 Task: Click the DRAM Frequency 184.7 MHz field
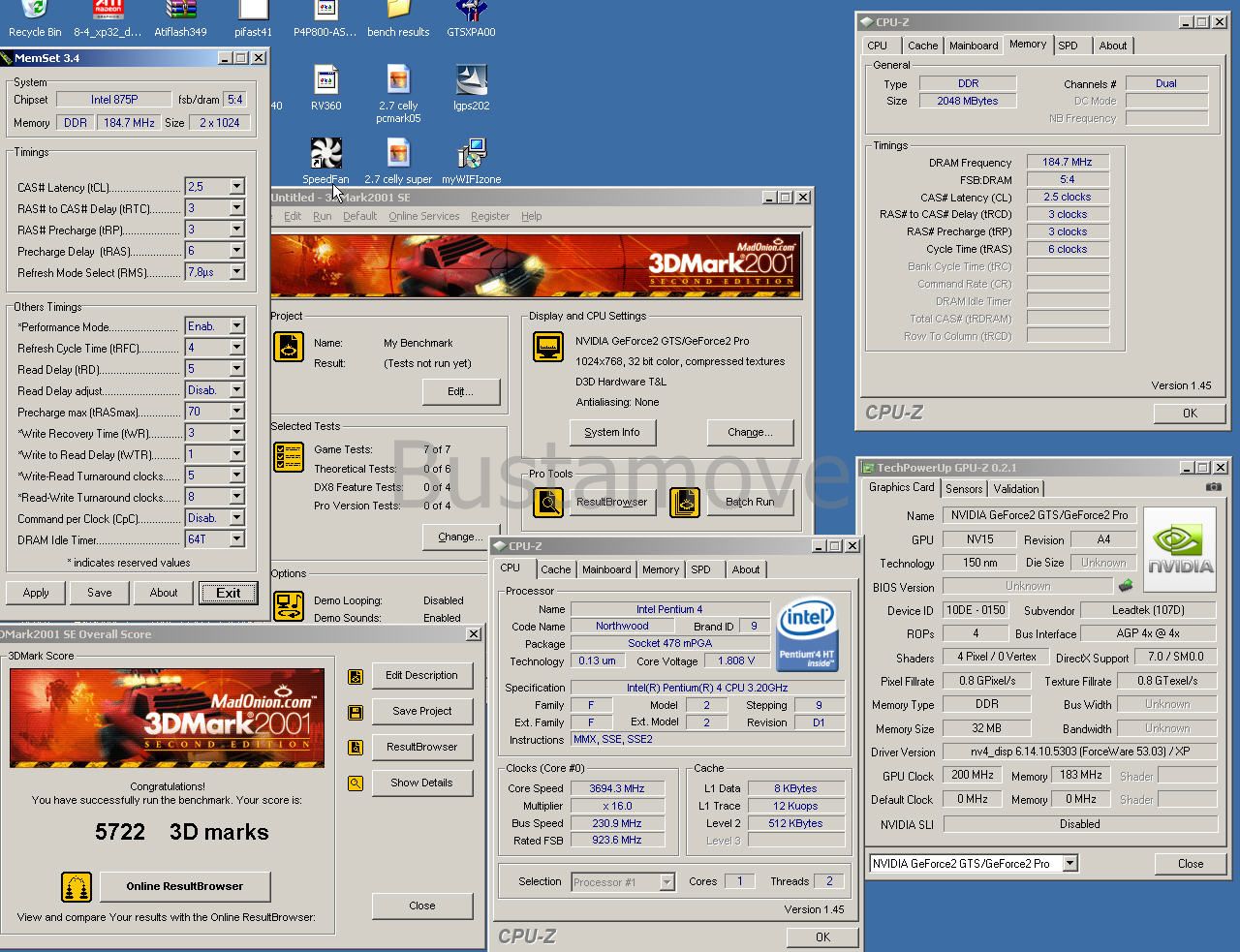[1068, 162]
